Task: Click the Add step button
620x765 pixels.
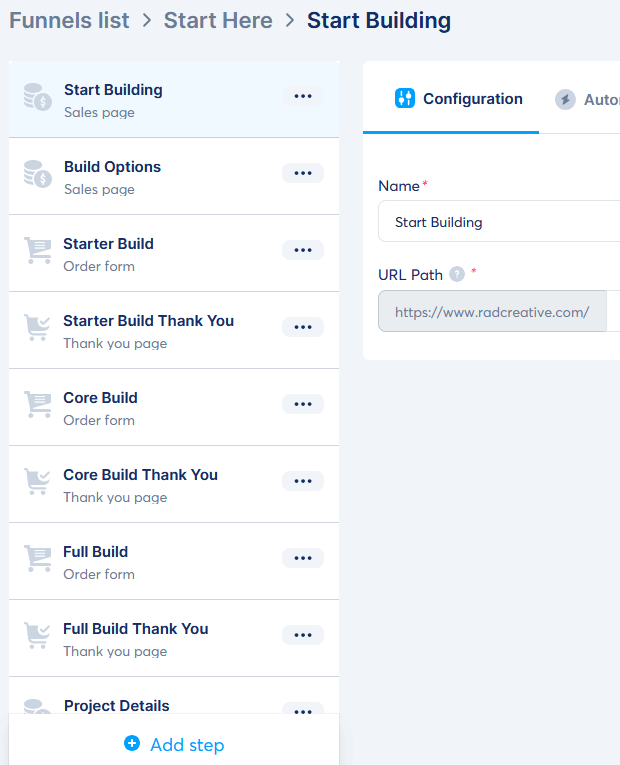Action: point(175,745)
